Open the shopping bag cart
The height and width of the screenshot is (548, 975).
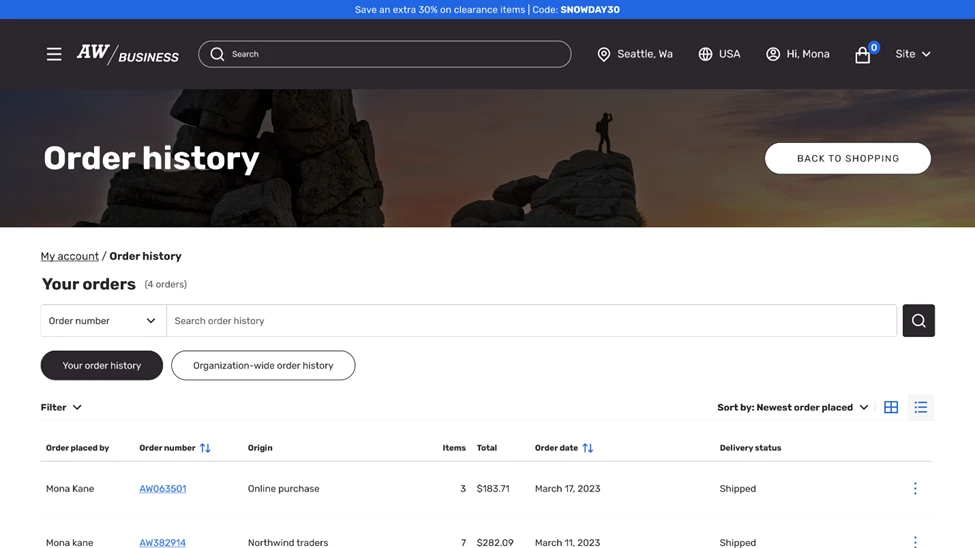coord(863,55)
